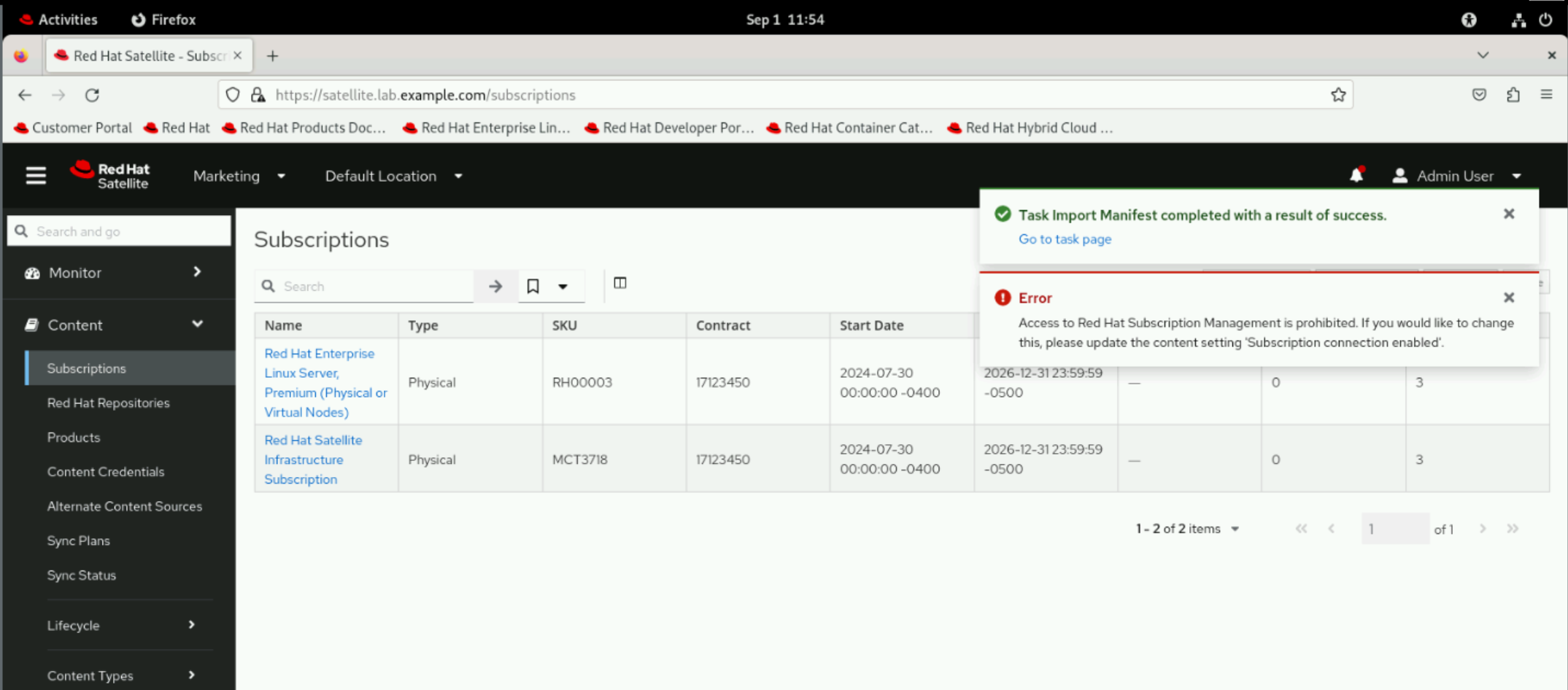Viewport: 1568px width, 690px height.
Task: Open the Red Hat Products Documentation bookmark
Action: click(304, 128)
